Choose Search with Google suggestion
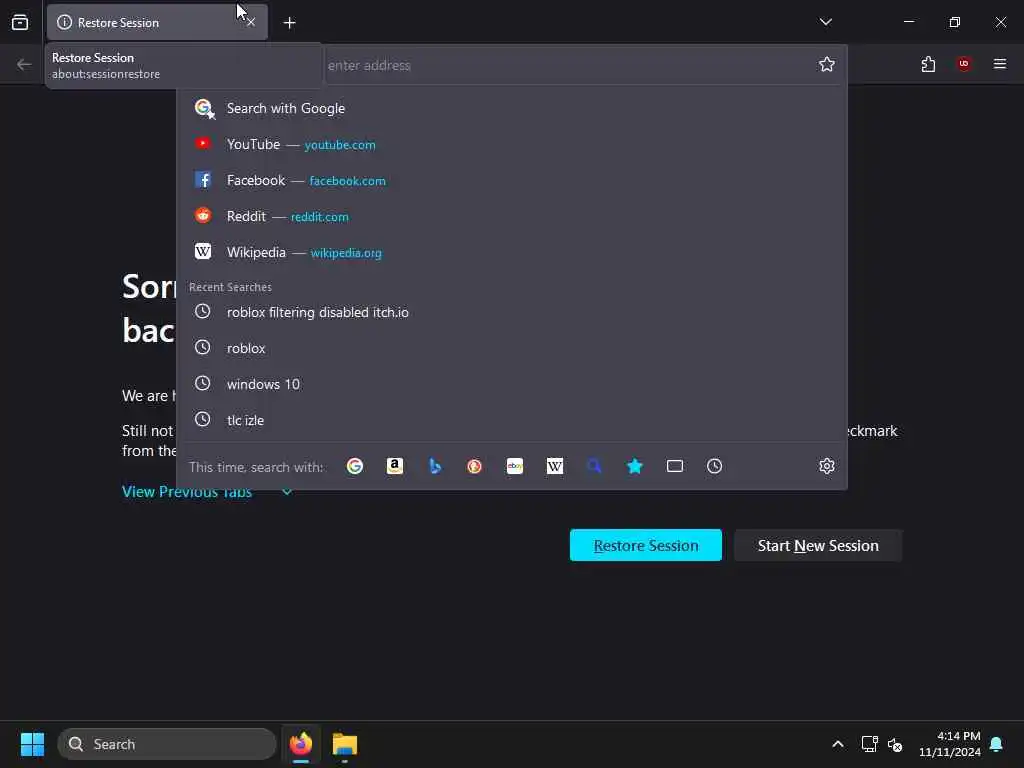The height and width of the screenshot is (768, 1024). click(512, 108)
